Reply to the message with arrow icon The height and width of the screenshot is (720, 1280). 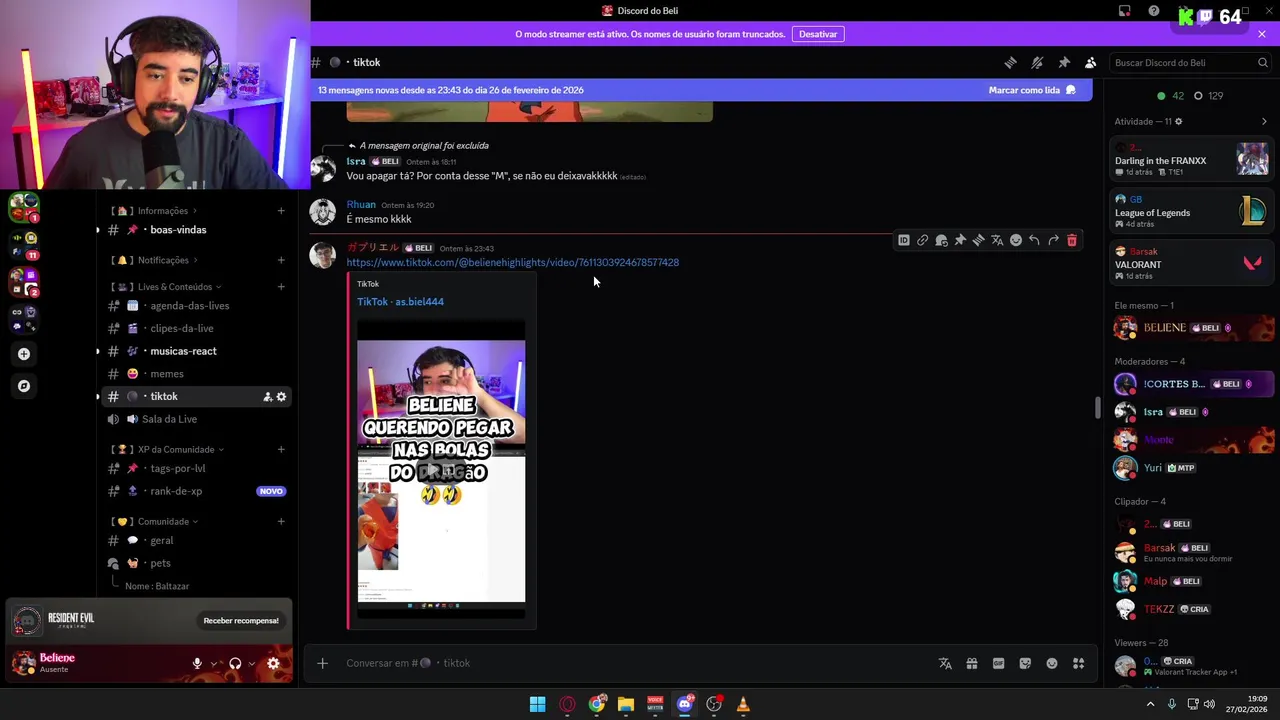(x=1034, y=240)
